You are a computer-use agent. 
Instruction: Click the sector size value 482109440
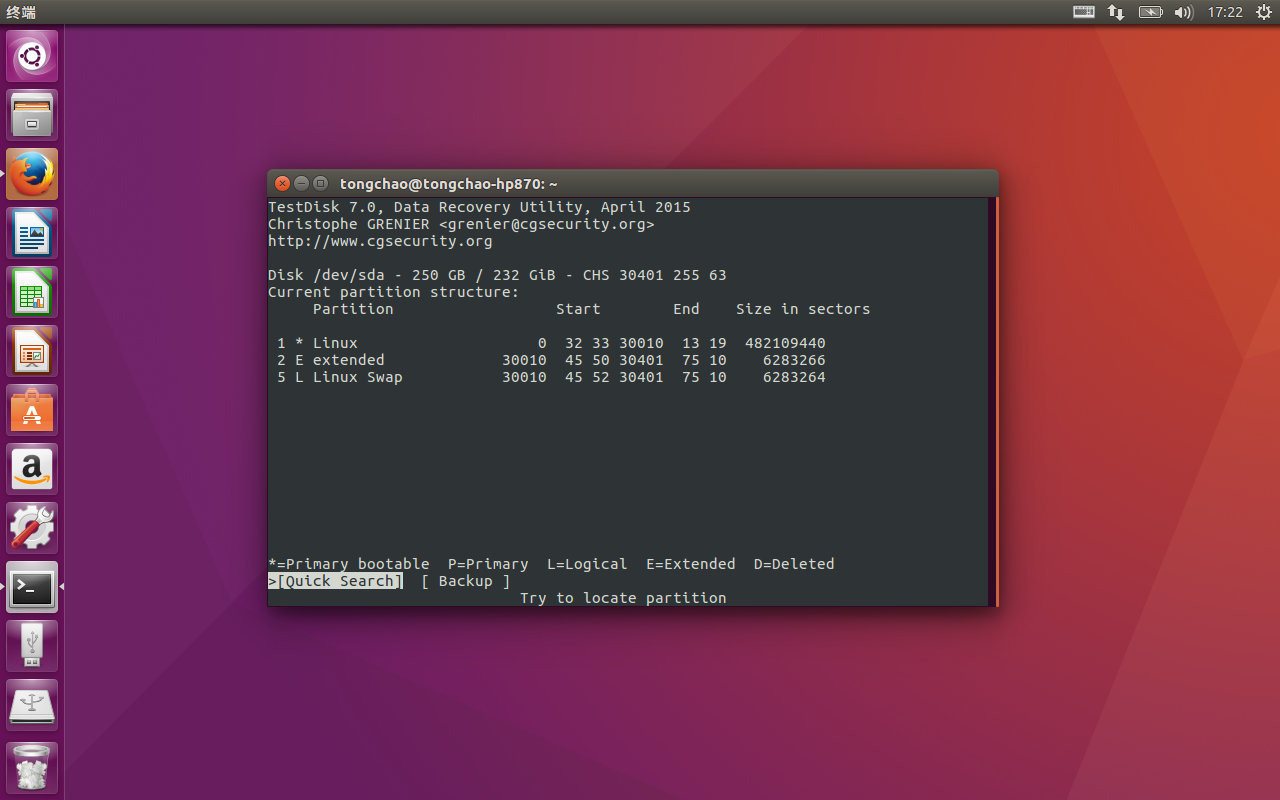785,343
